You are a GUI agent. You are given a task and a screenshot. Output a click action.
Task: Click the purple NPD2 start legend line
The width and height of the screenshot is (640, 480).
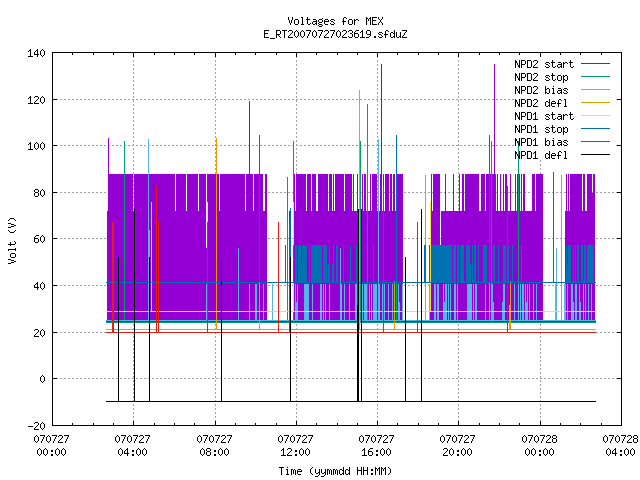(595, 64)
